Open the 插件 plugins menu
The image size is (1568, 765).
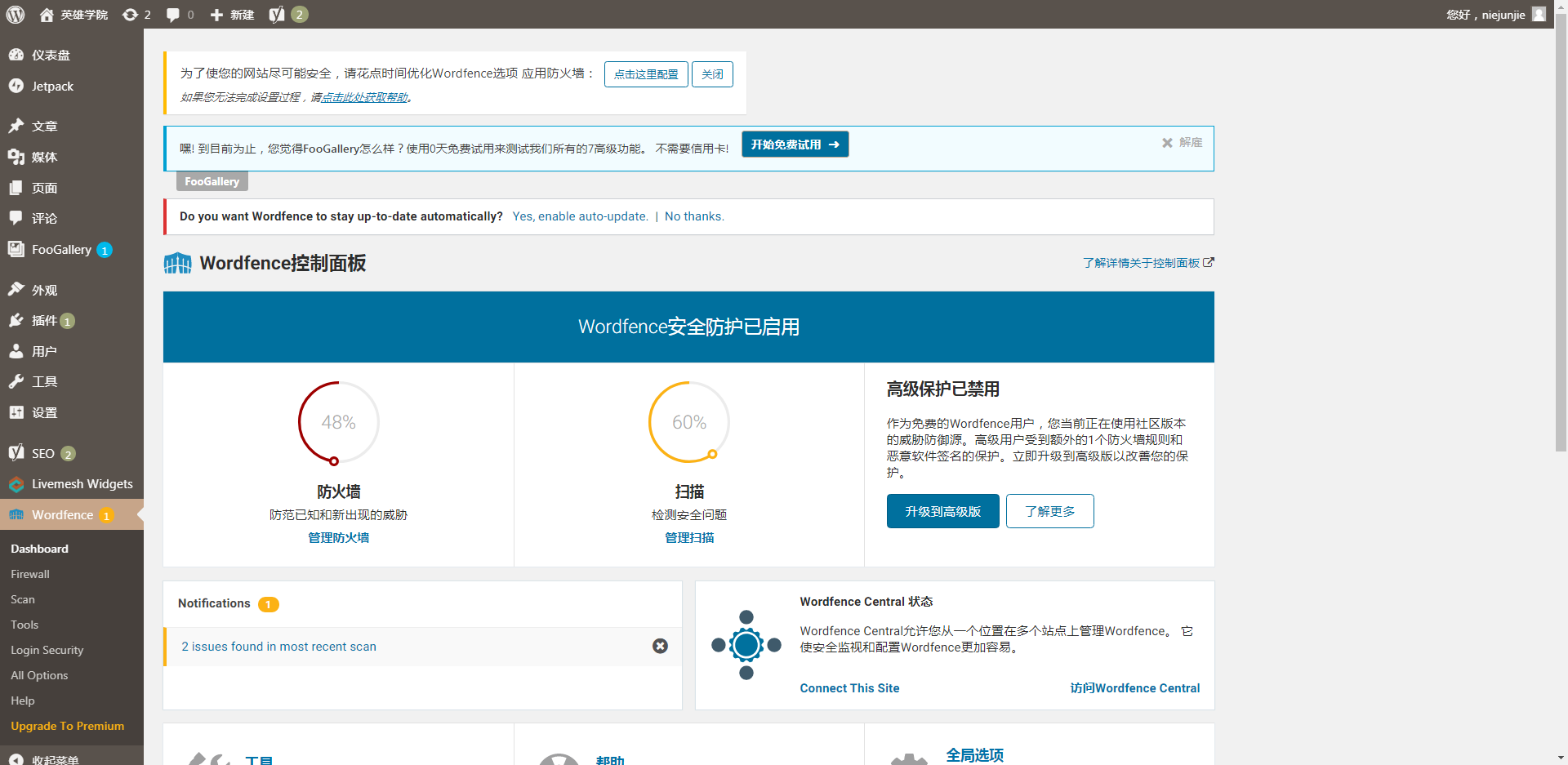pos(72,320)
